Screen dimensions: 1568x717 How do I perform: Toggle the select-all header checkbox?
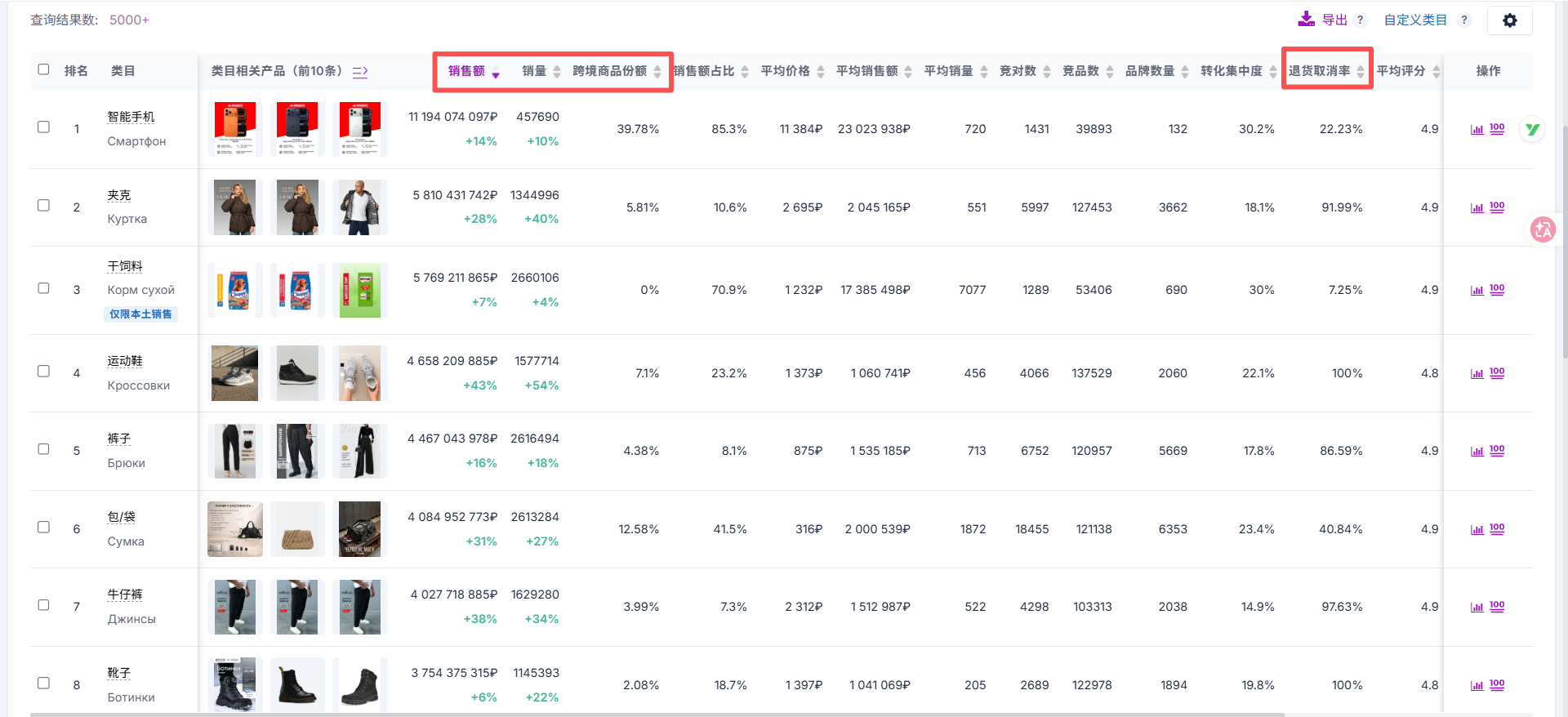[x=44, y=69]
